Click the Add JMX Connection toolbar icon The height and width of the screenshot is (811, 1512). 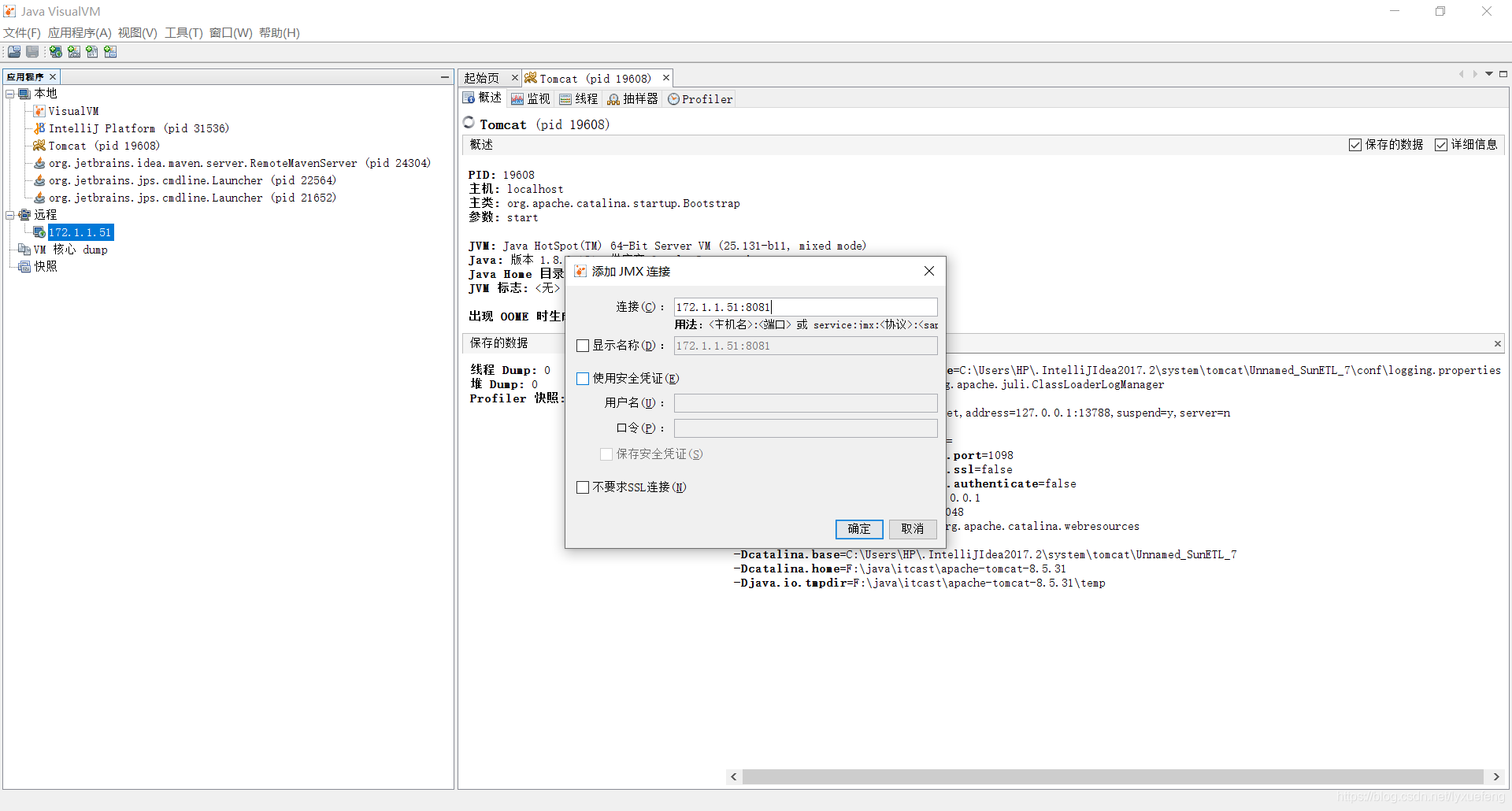tap(74, 52)
